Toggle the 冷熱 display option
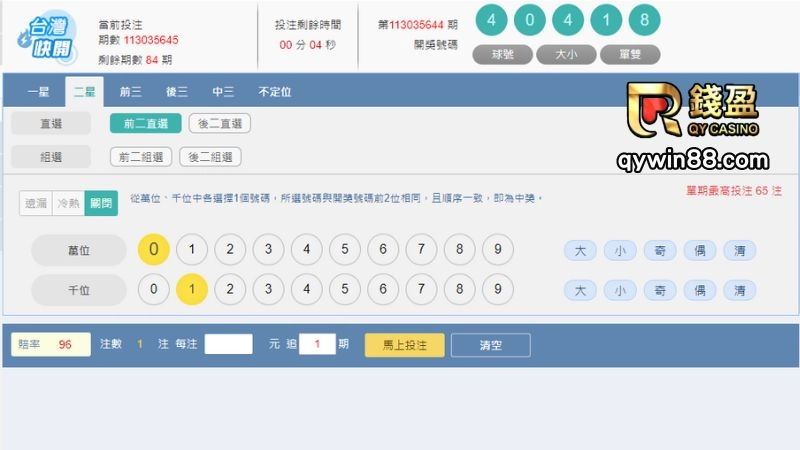Screen dimensions: 800x450 click(x=68, y=203)
